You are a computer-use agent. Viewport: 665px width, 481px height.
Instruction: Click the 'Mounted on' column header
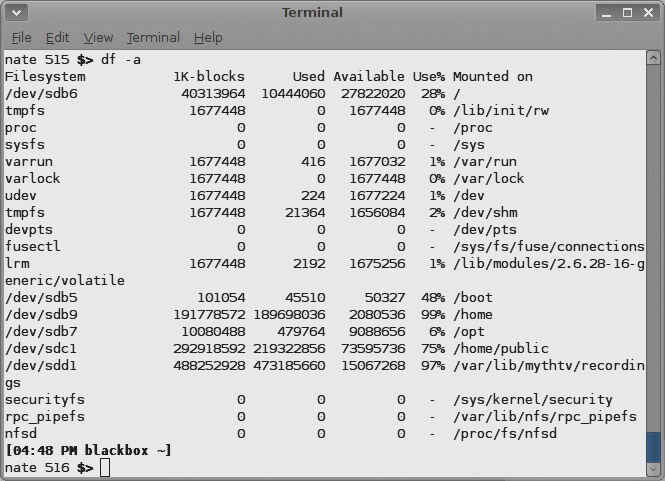(x=493, y=77)
